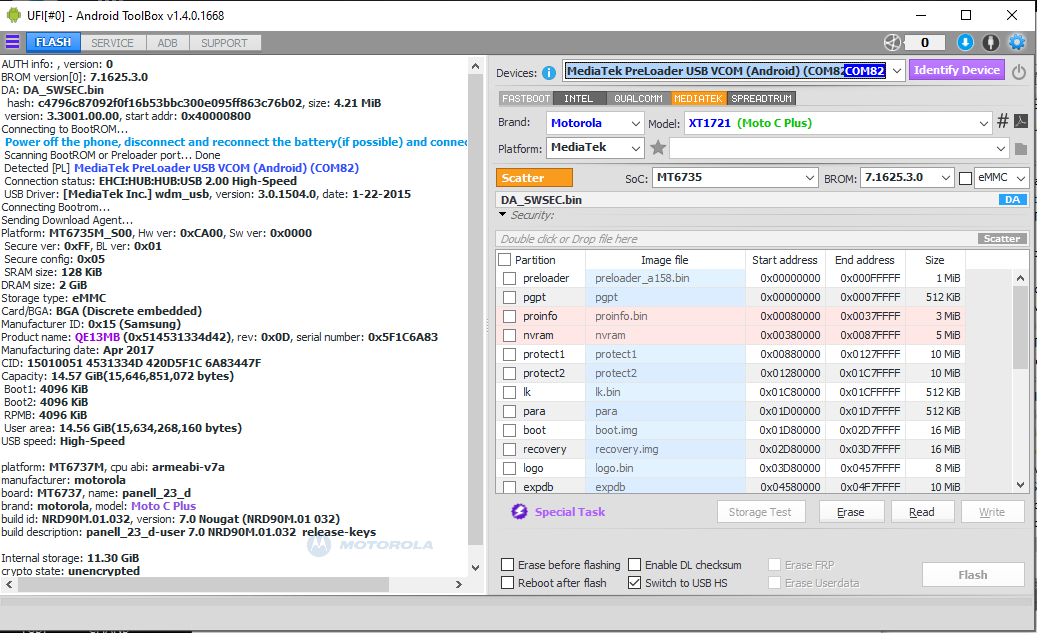Click log panel horizontal scrollbar thumb

(x=203, y=585)
